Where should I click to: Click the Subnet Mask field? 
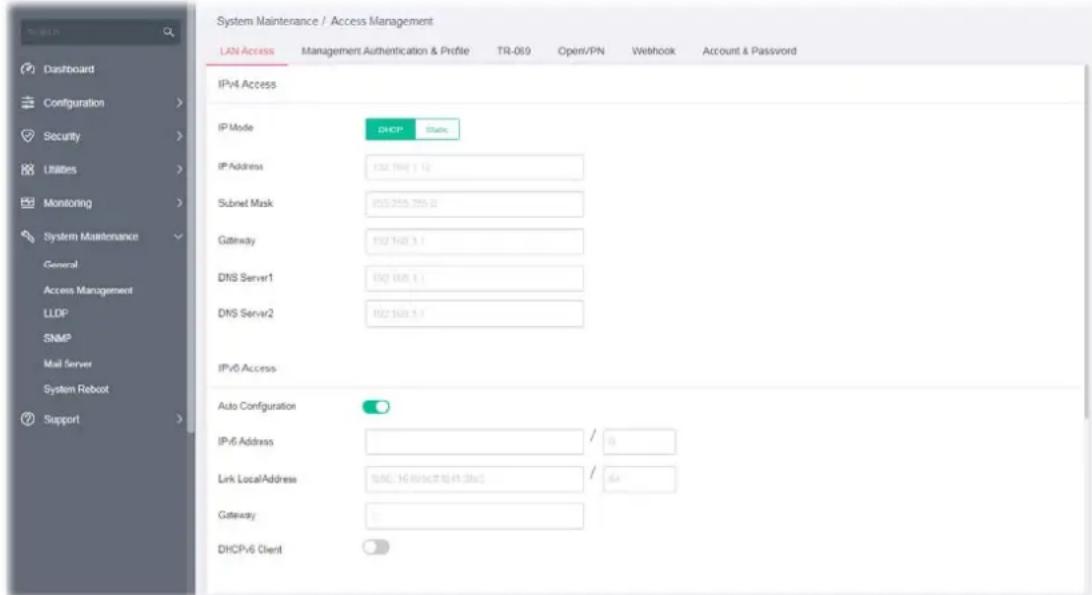point(474,203)
